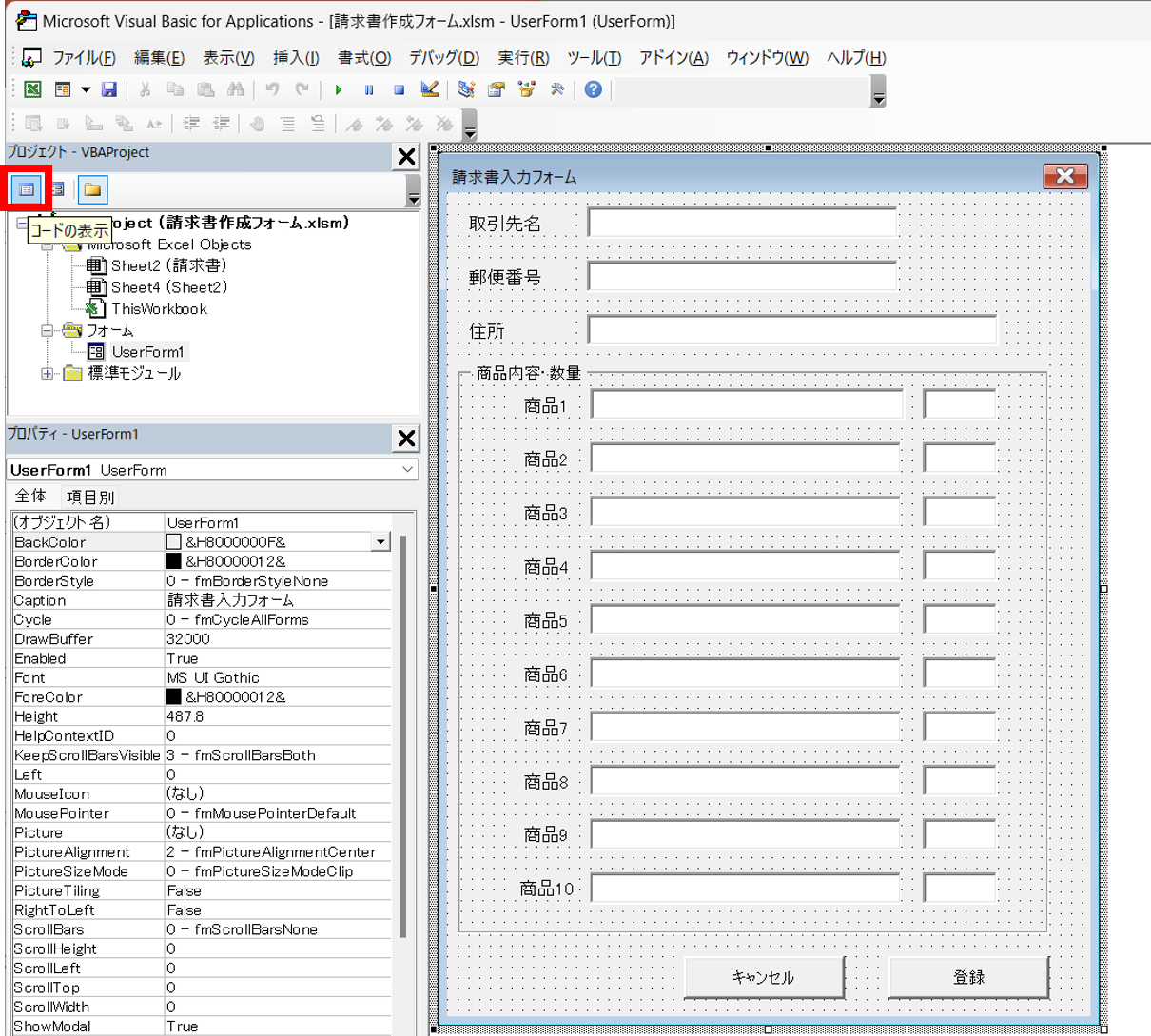
Task: Switch to the 項目別 properties tab
Action: point(90,497)
